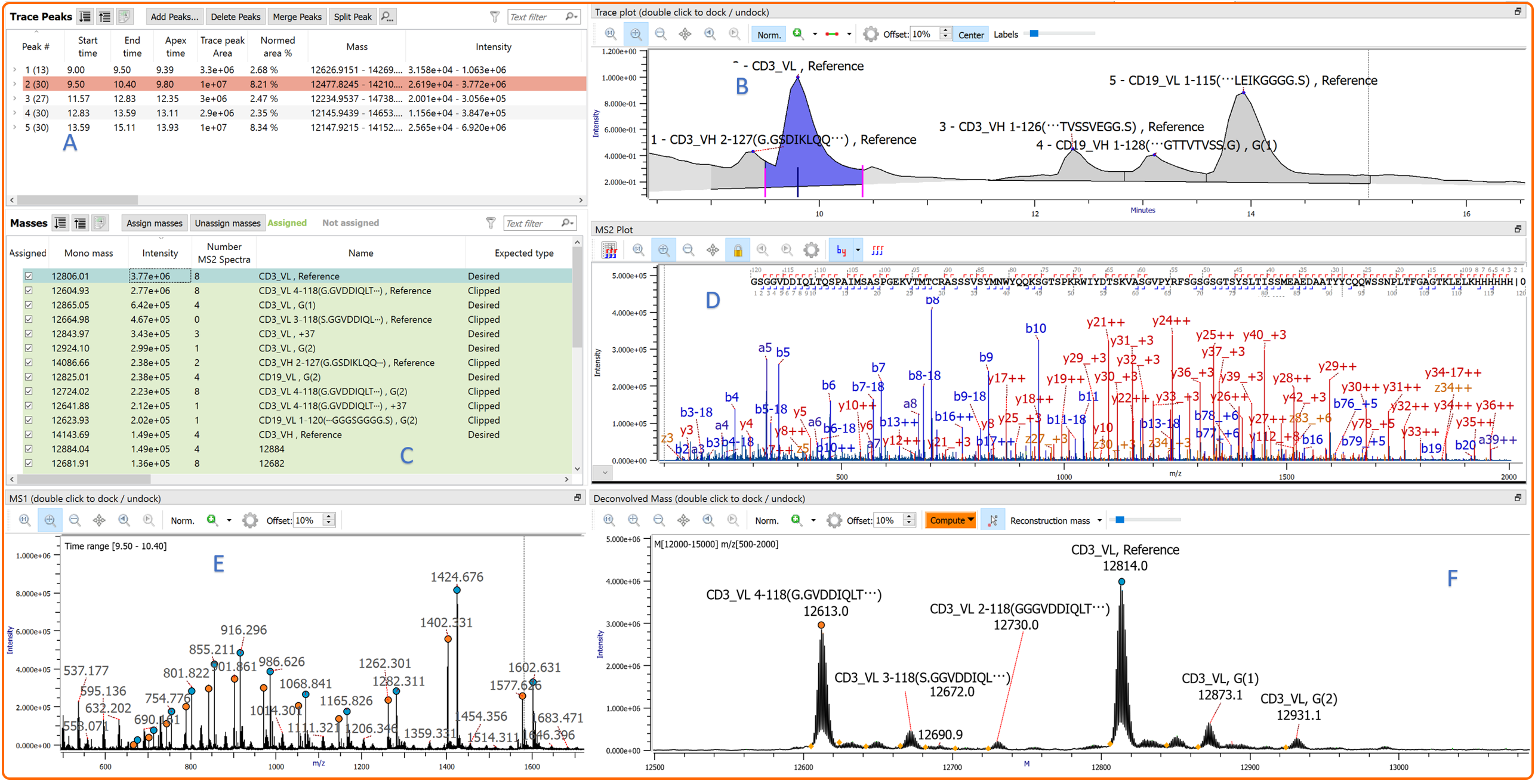Click the Trace plot previous zoom icon
Viewport: 1538px width, 784px height.
click(710, 34)
